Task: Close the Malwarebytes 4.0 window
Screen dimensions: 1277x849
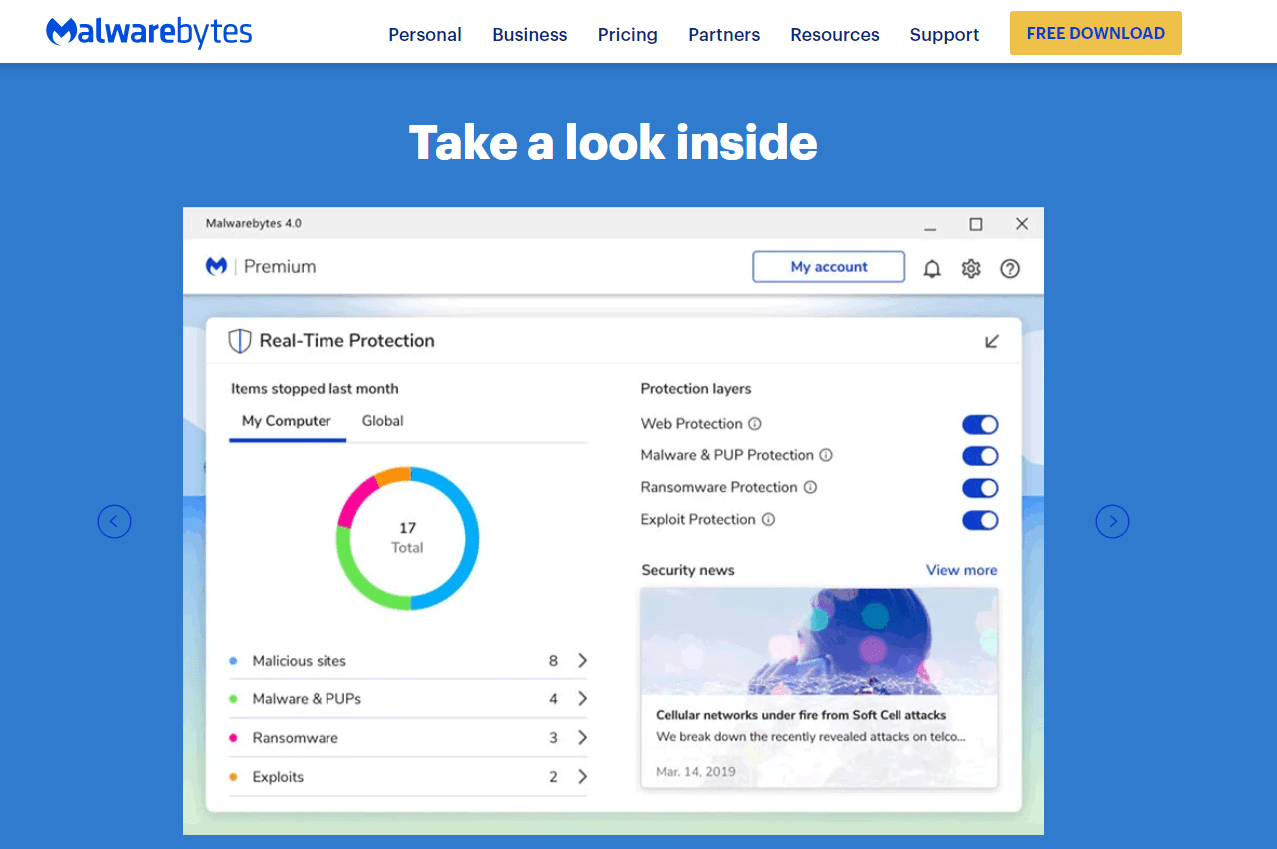Action: [x=1021, y=224]
